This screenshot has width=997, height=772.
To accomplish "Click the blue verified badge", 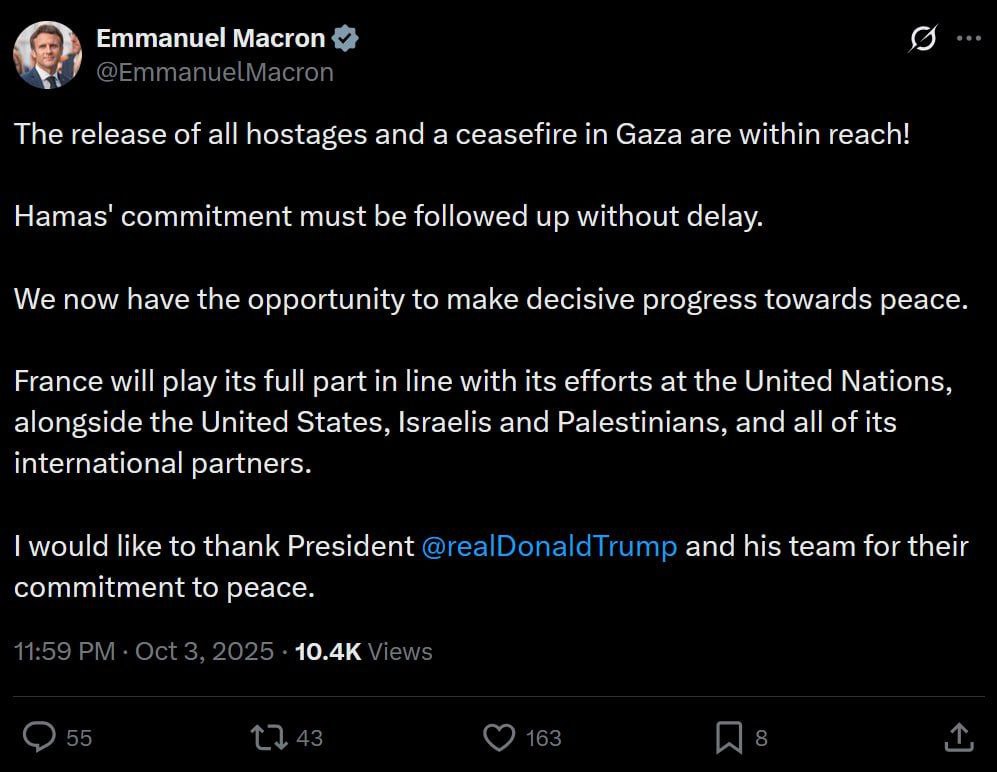I will (x=346, y=39).
